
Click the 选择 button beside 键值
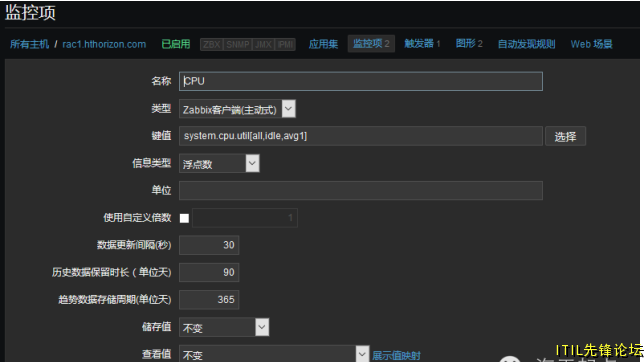[x=565, y=136]
